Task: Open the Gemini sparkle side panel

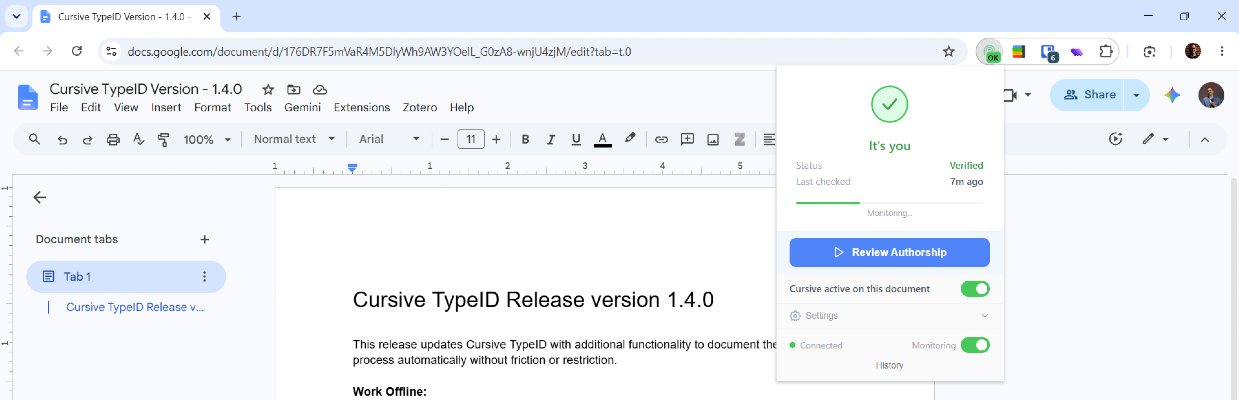Action: click(1173, 95)
